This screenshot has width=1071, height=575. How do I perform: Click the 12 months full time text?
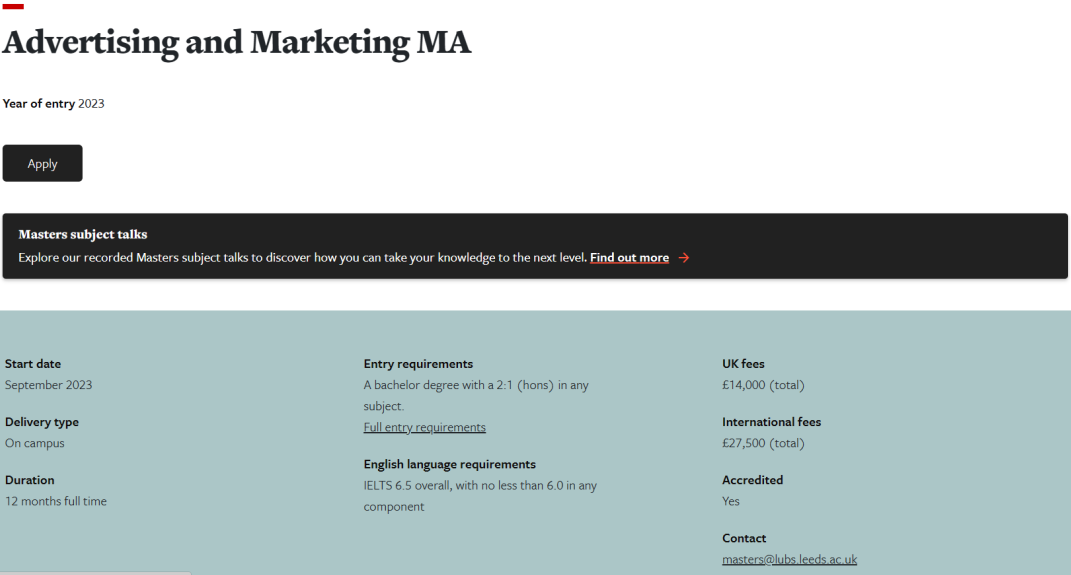click(56, 501)
